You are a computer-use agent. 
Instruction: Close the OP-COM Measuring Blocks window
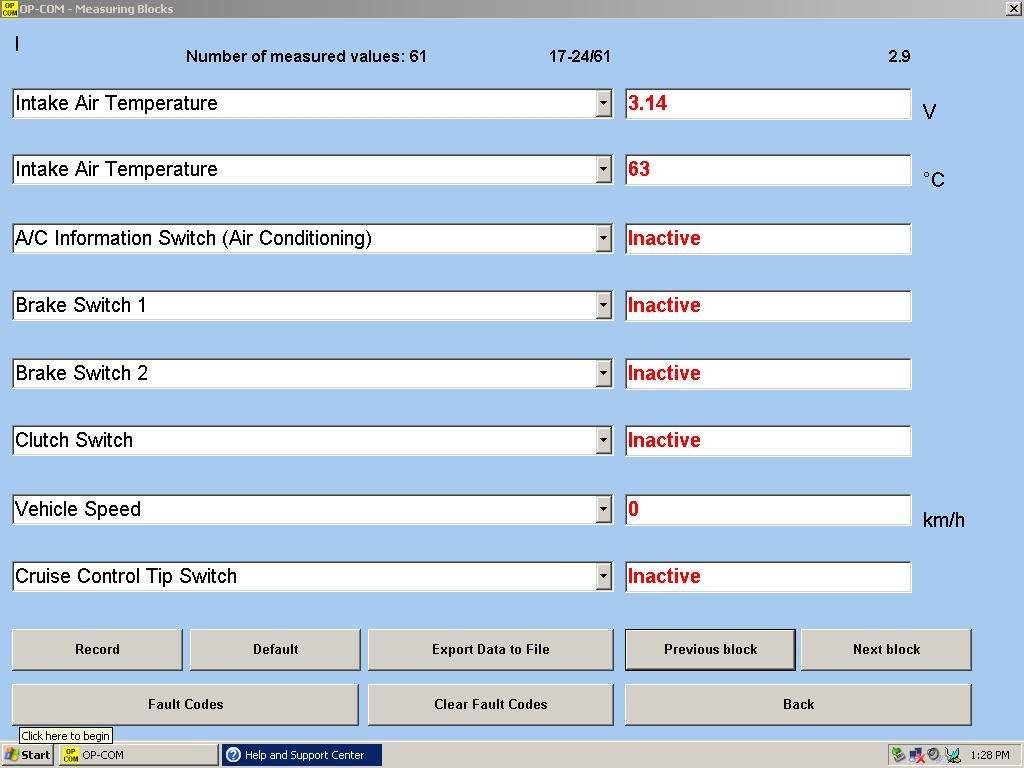coord(1013,8)
